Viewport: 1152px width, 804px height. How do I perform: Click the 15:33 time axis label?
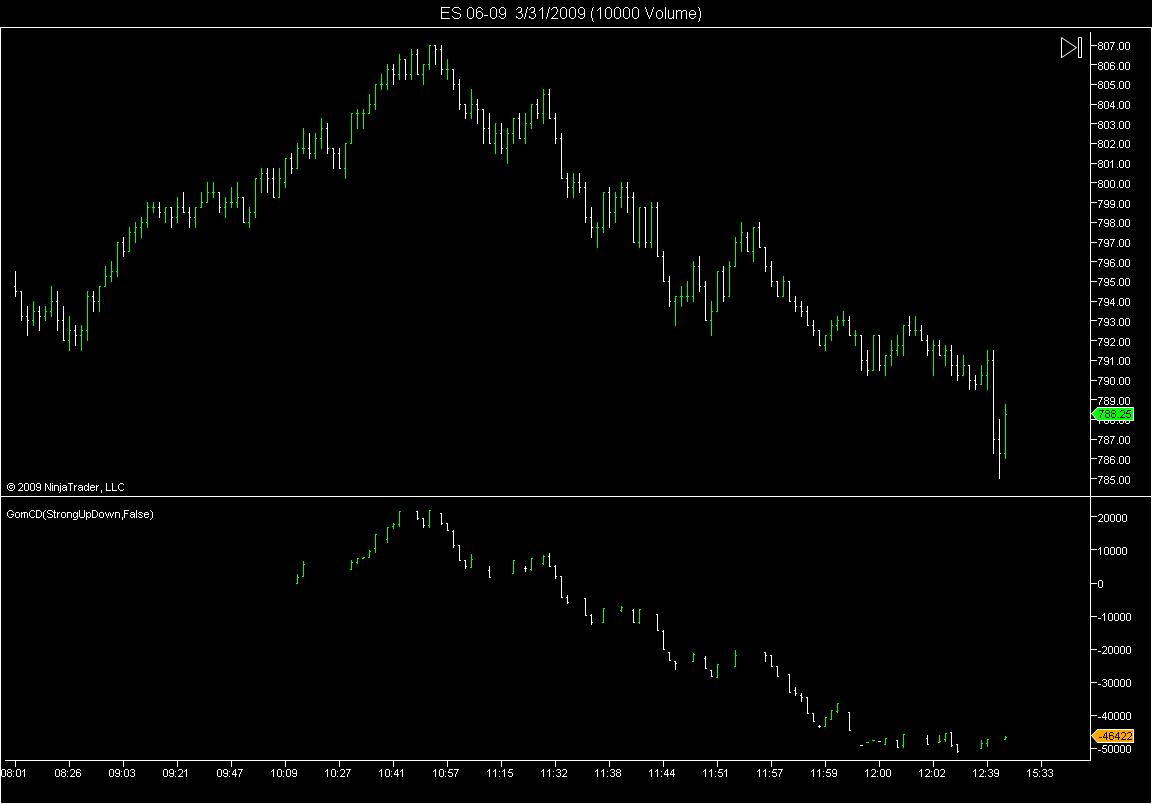point(1040,773)
